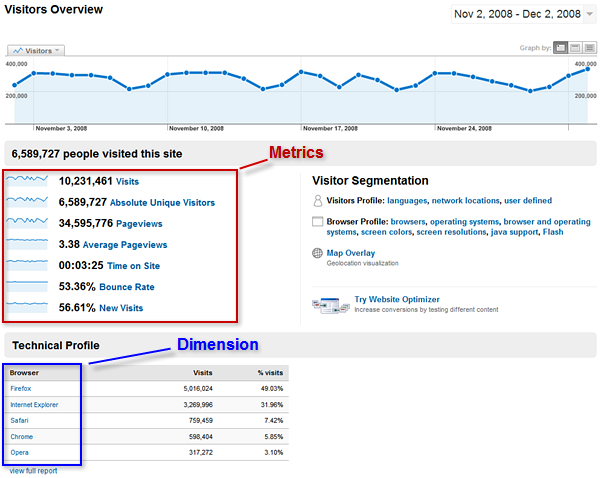This screenshot has width=600, height=478.
Task: Click the Firefox browser row link
Action: [x=21, y=388]
